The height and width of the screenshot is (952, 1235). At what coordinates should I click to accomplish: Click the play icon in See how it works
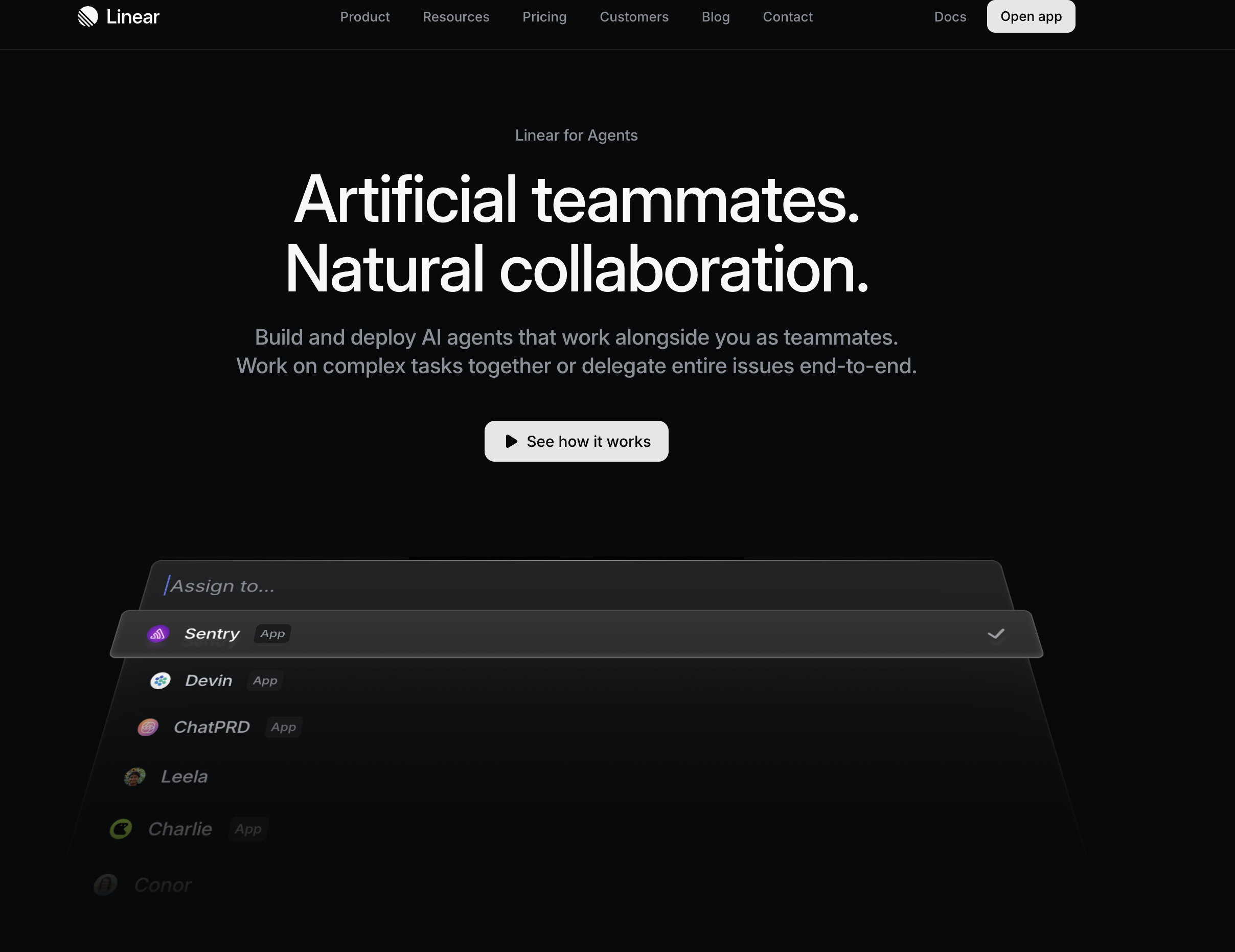click(511, 441)
